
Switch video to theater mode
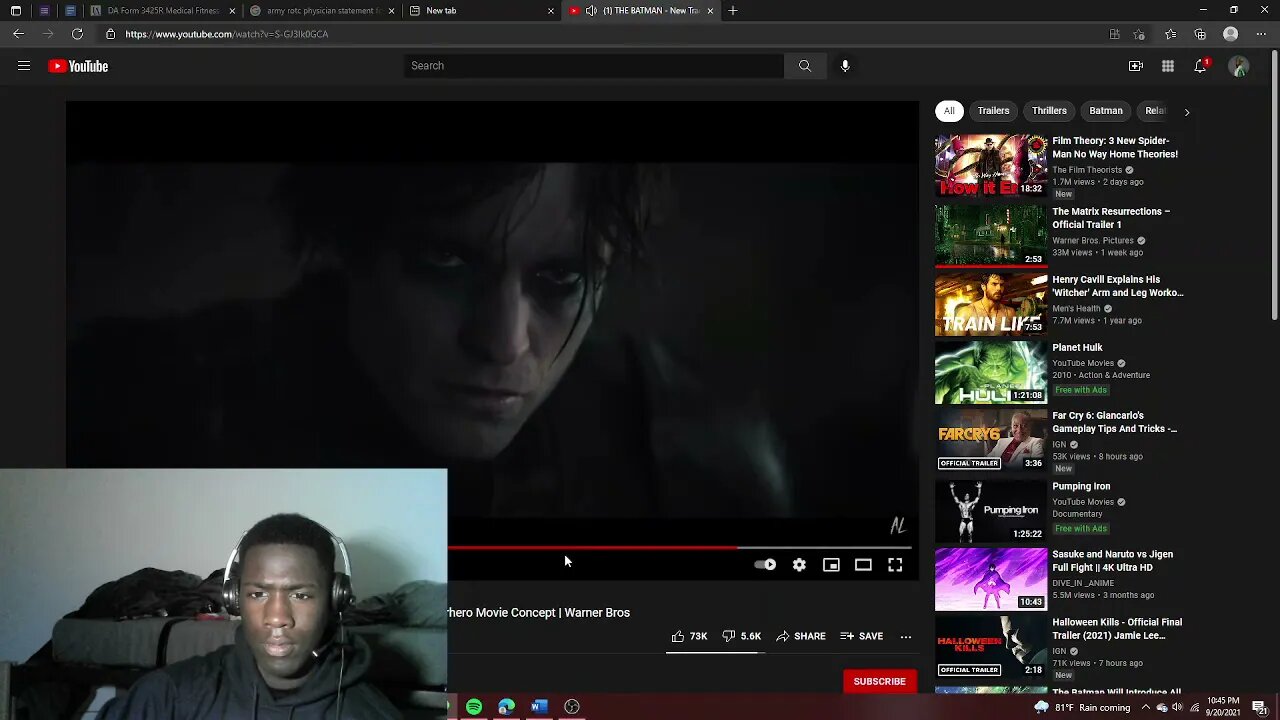tap(863, 565)
